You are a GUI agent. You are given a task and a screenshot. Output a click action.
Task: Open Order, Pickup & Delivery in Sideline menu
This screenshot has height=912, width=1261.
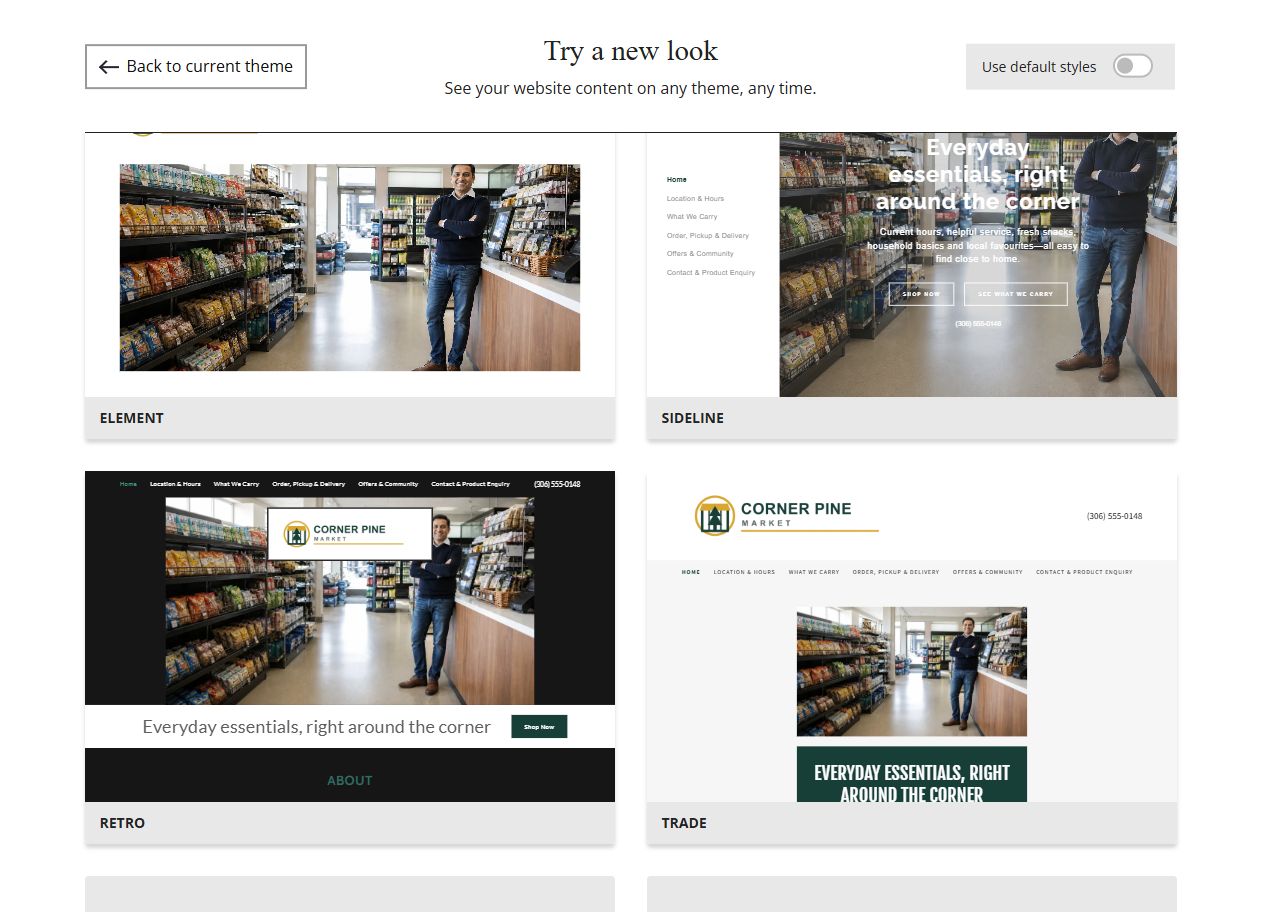click(708, 236)
